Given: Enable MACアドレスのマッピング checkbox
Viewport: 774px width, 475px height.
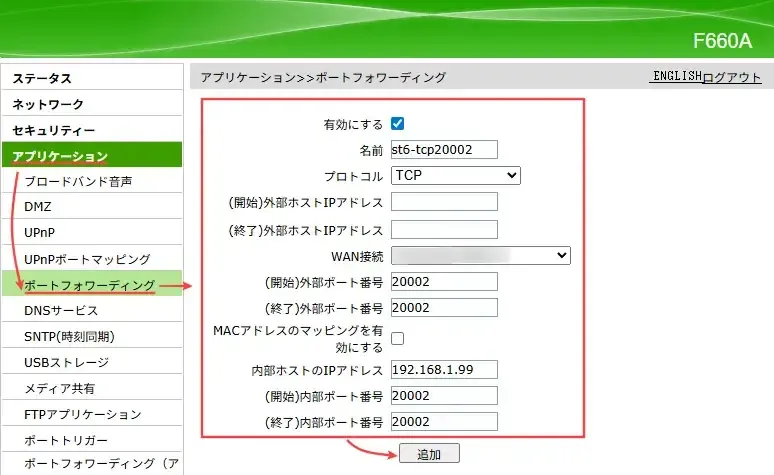Looking at the screenshot, I should (397, 338).
